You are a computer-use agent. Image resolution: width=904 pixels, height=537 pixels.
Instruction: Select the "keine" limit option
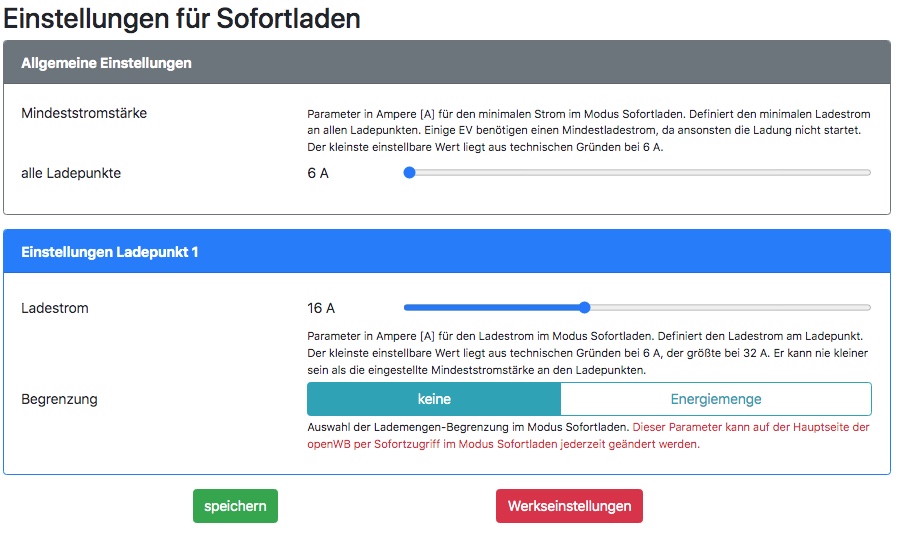[x=433, y=399]
